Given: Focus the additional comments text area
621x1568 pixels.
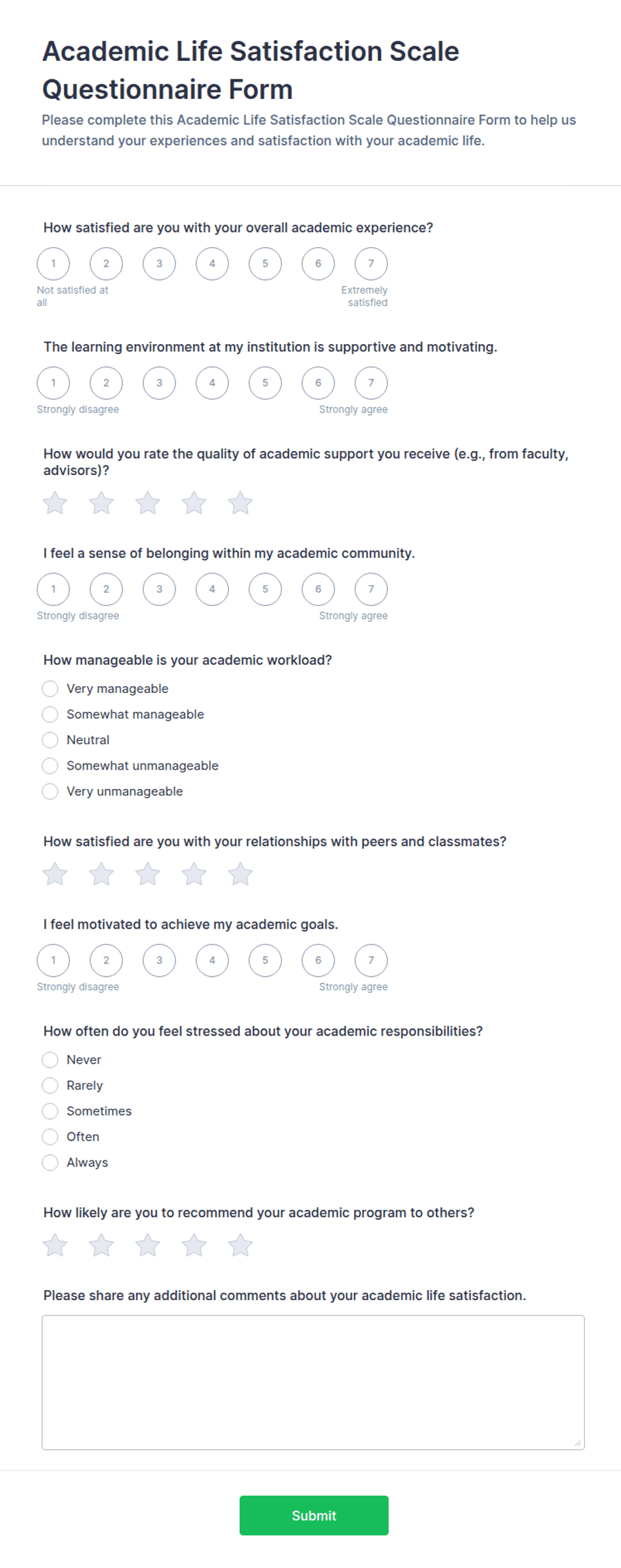Looking at the screenshot, I should (313, 1382).
